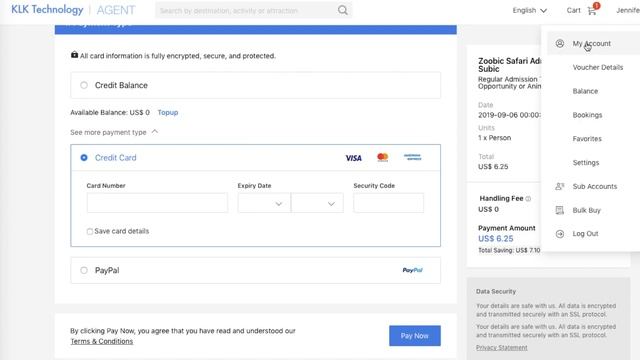Click the Mastercard logo
Image resolution: width=640 pixels, height=360 pixels.
(382, 157)
